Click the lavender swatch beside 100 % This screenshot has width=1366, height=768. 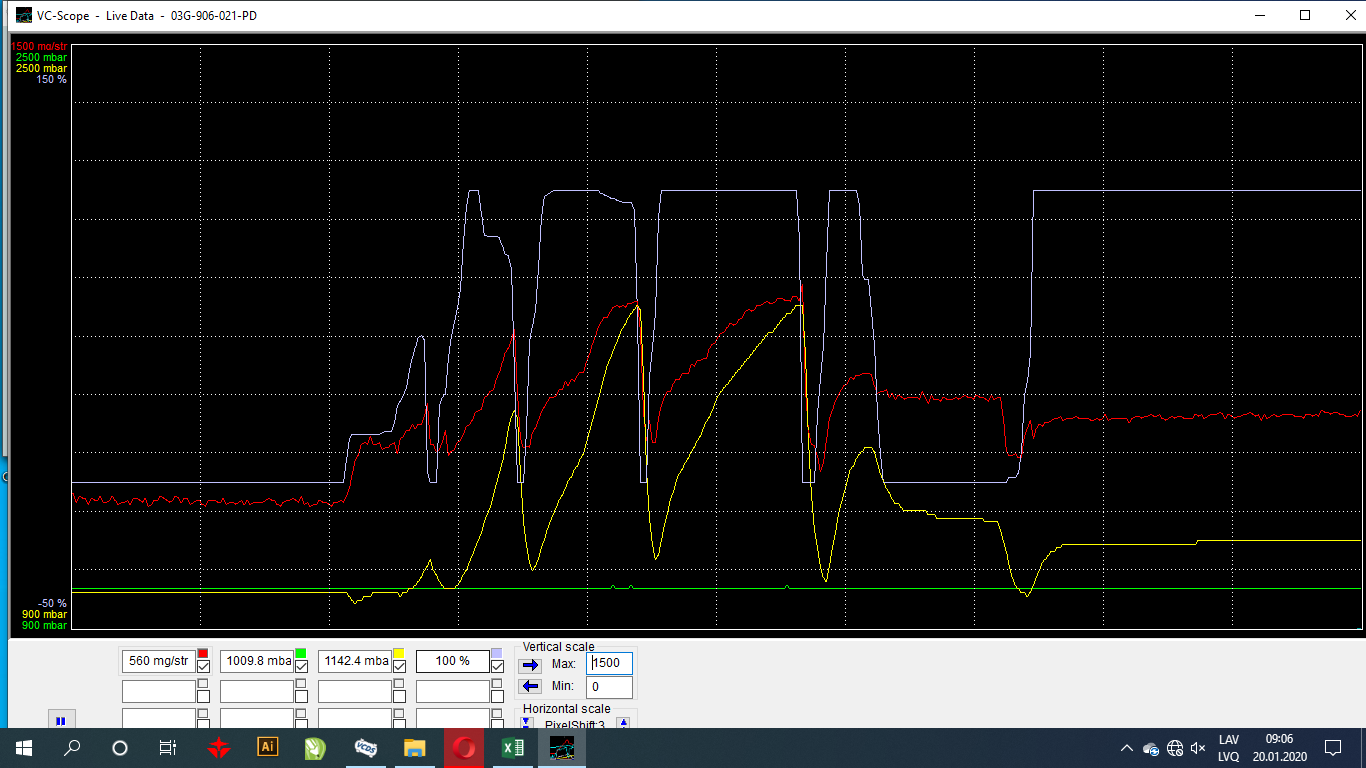[x=497, y=654]
